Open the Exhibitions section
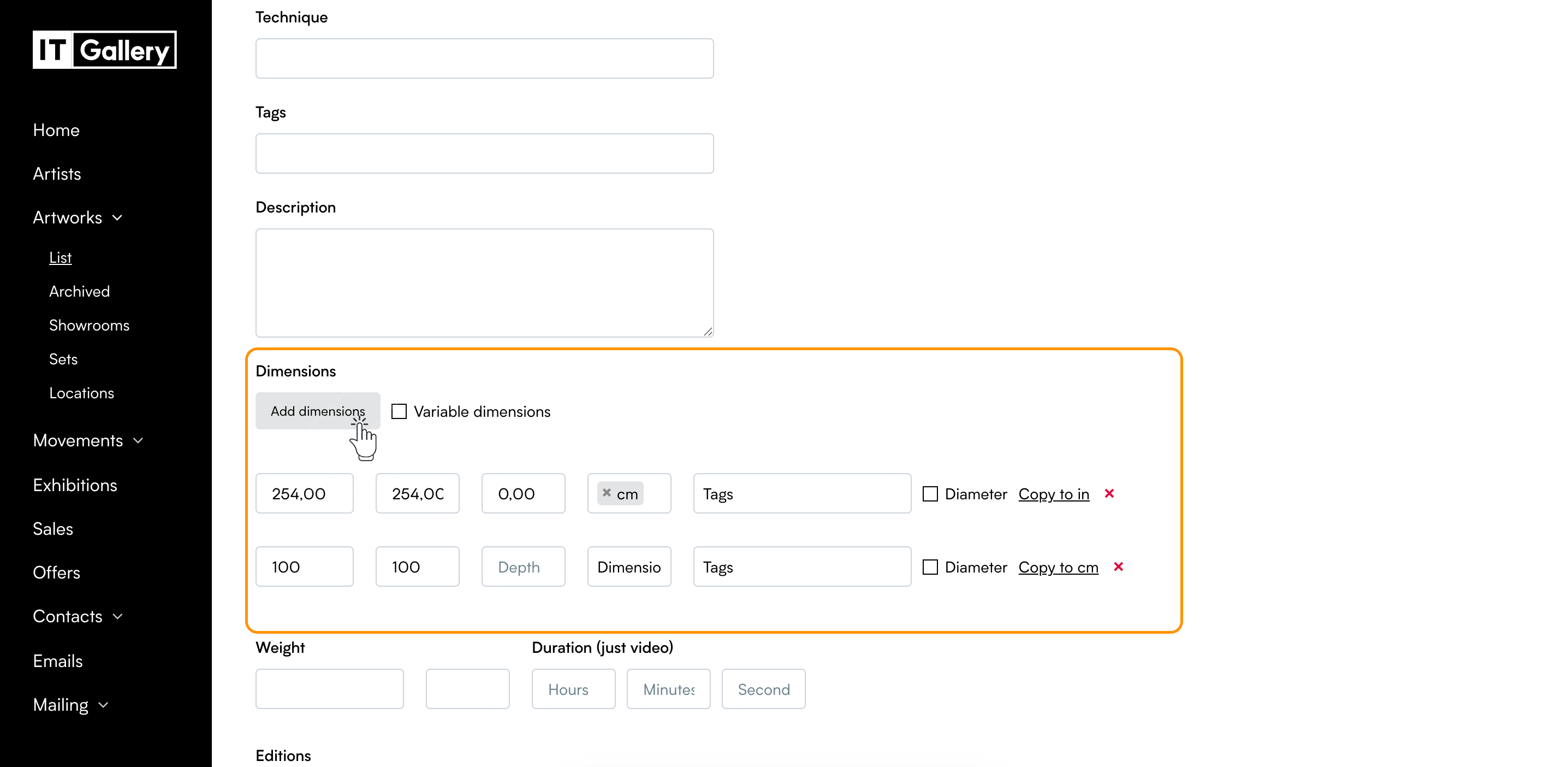Image resolution: width=1568 pixels, height=767 pixels. (x=75, y=485)
